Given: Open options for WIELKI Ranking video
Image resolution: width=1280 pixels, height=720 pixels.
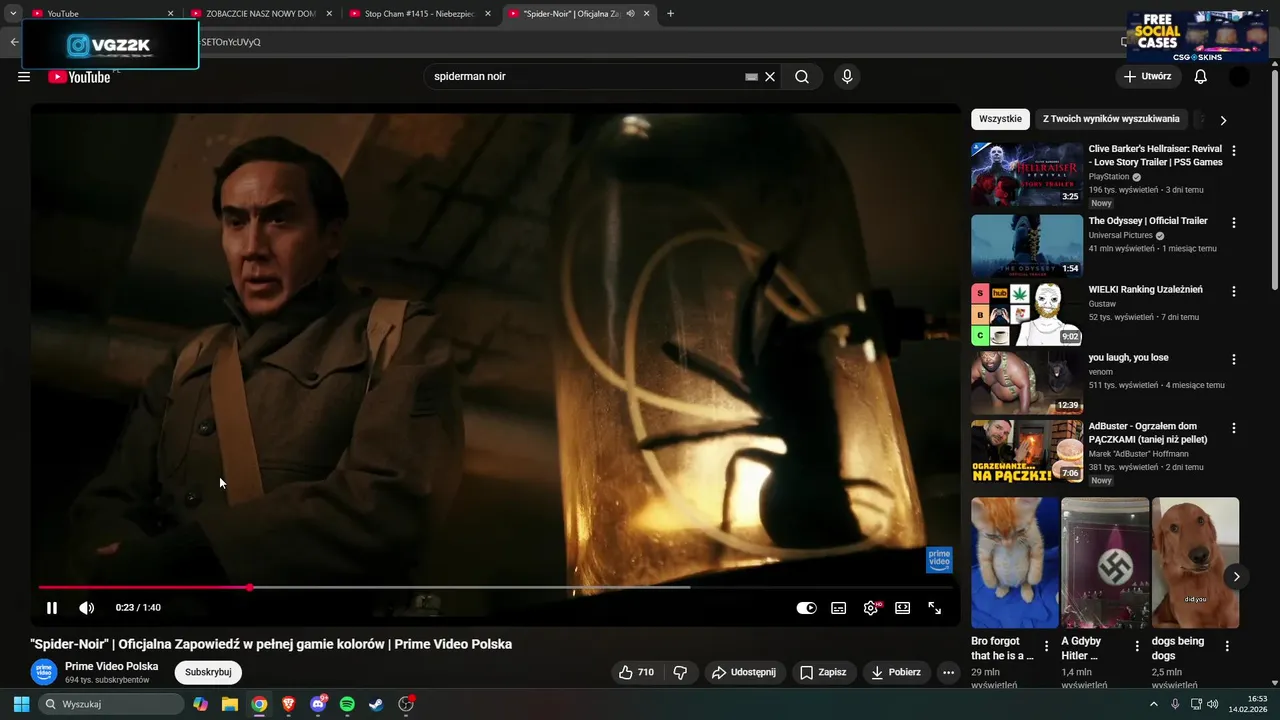Looking at the screenshot, I should pos(1234,292).
